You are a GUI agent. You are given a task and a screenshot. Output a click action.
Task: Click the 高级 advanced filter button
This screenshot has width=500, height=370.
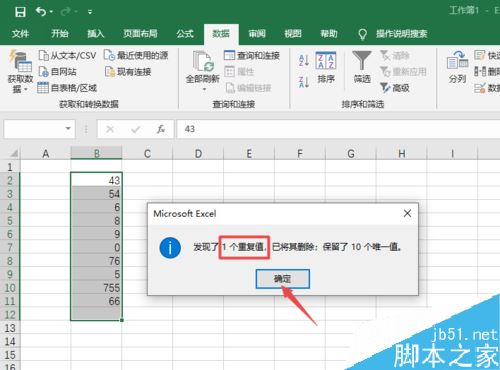(x=395, y=88)
